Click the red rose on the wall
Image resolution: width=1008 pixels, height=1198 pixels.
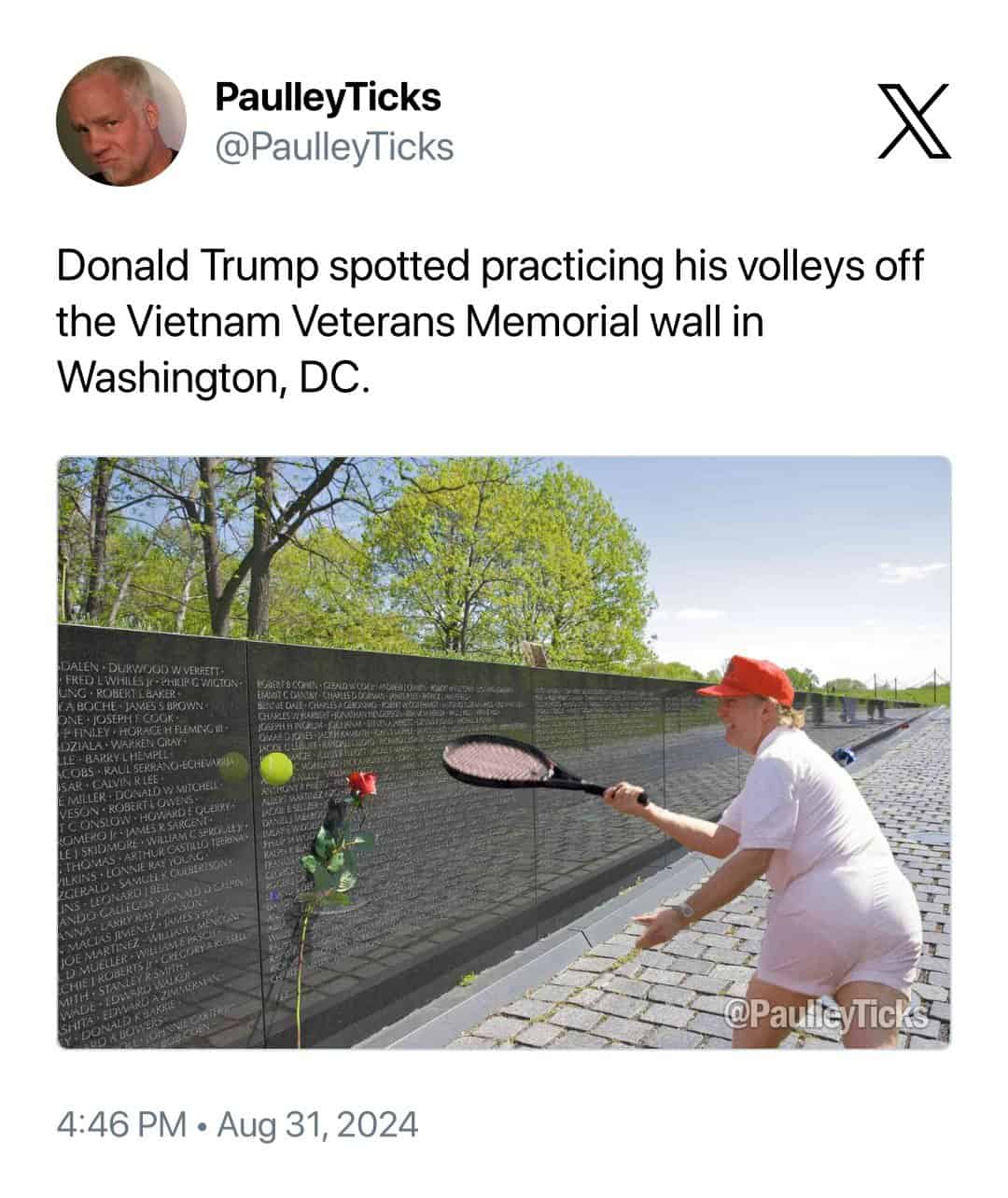point(361,784)
